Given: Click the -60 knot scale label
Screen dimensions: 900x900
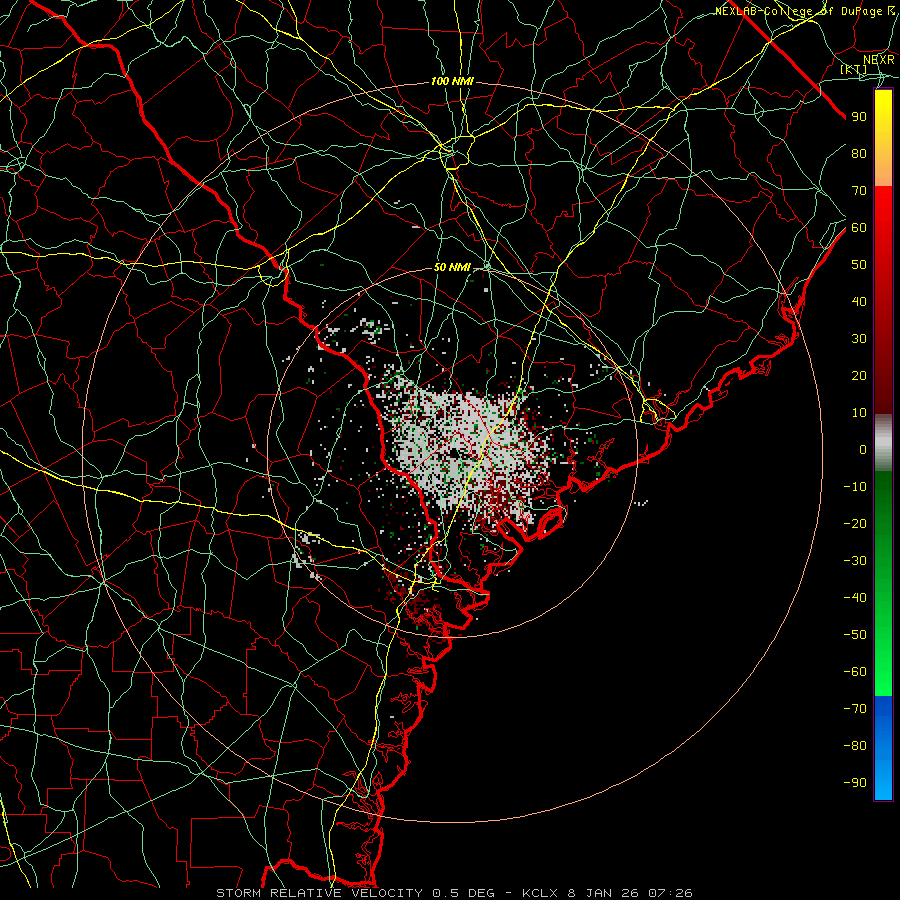Looking at the screenshot, I should pyautogui.click(x=855, y=672).
